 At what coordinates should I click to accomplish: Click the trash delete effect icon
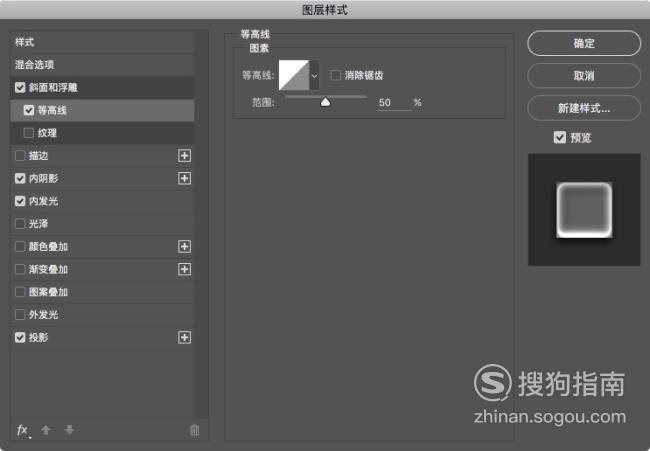194,430
